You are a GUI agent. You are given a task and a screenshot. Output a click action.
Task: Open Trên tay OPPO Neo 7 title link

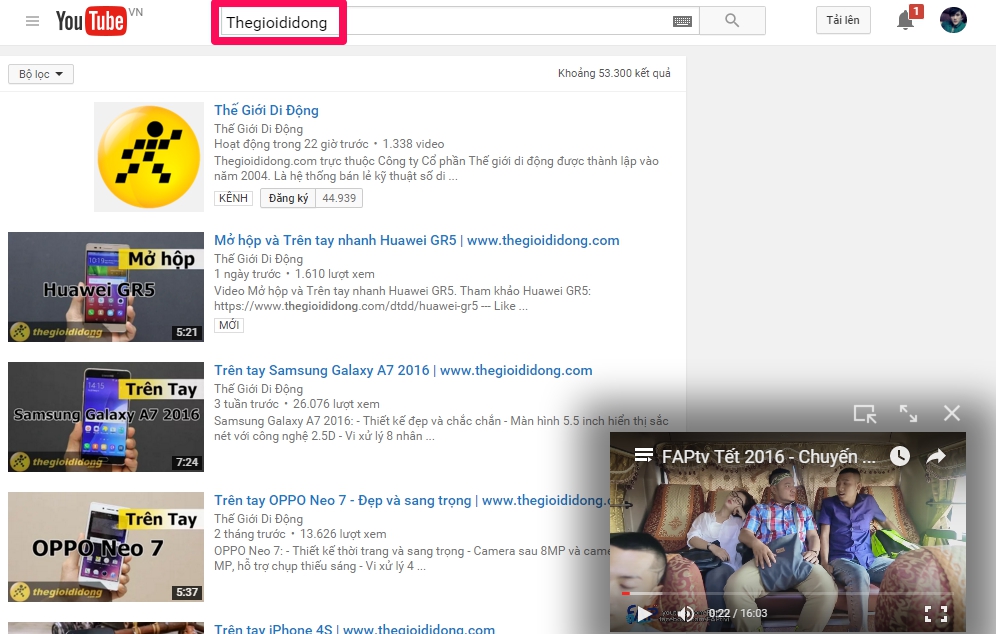(x=412, y=501)
